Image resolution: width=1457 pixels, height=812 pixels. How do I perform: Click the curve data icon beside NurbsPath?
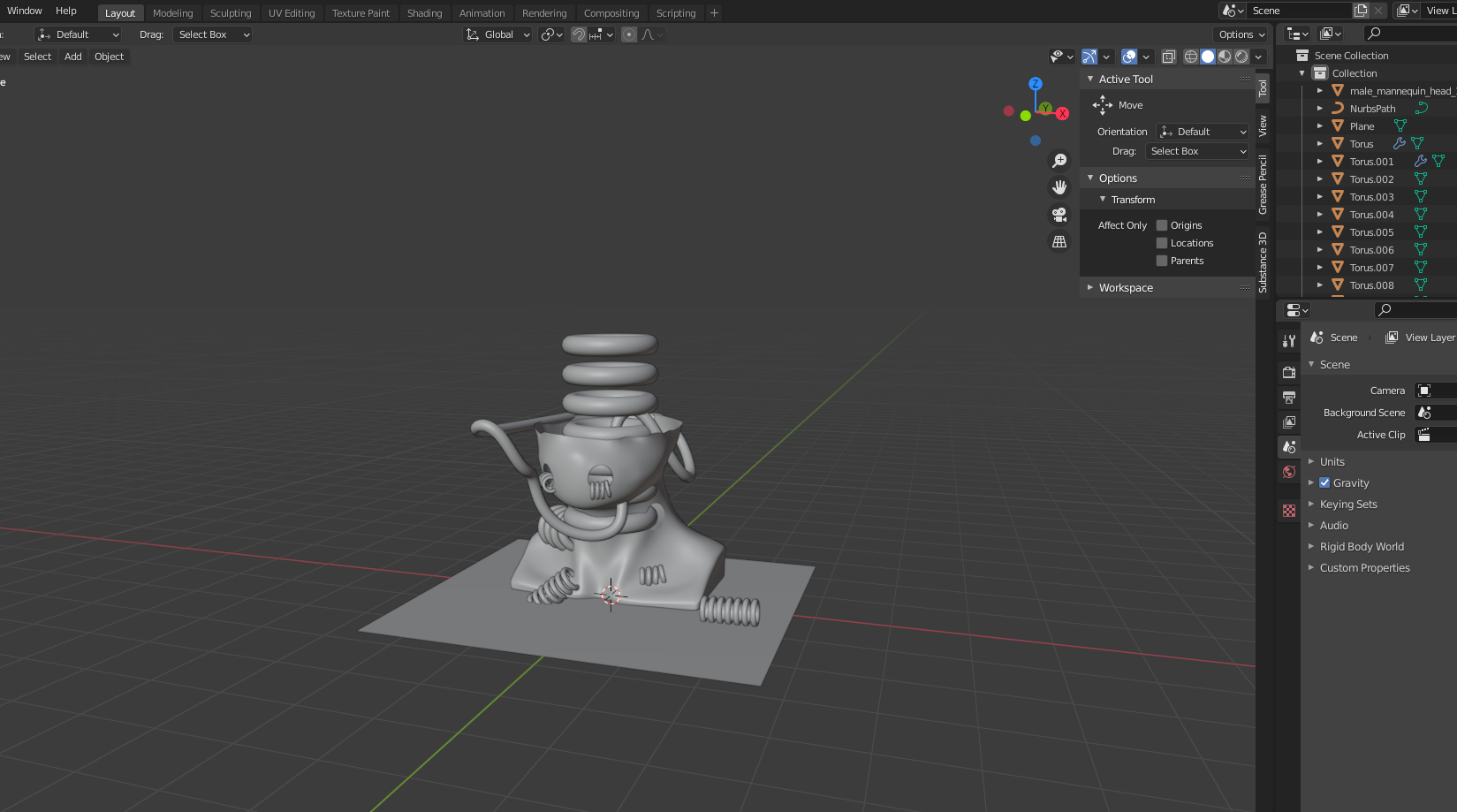pos(1421,108)
